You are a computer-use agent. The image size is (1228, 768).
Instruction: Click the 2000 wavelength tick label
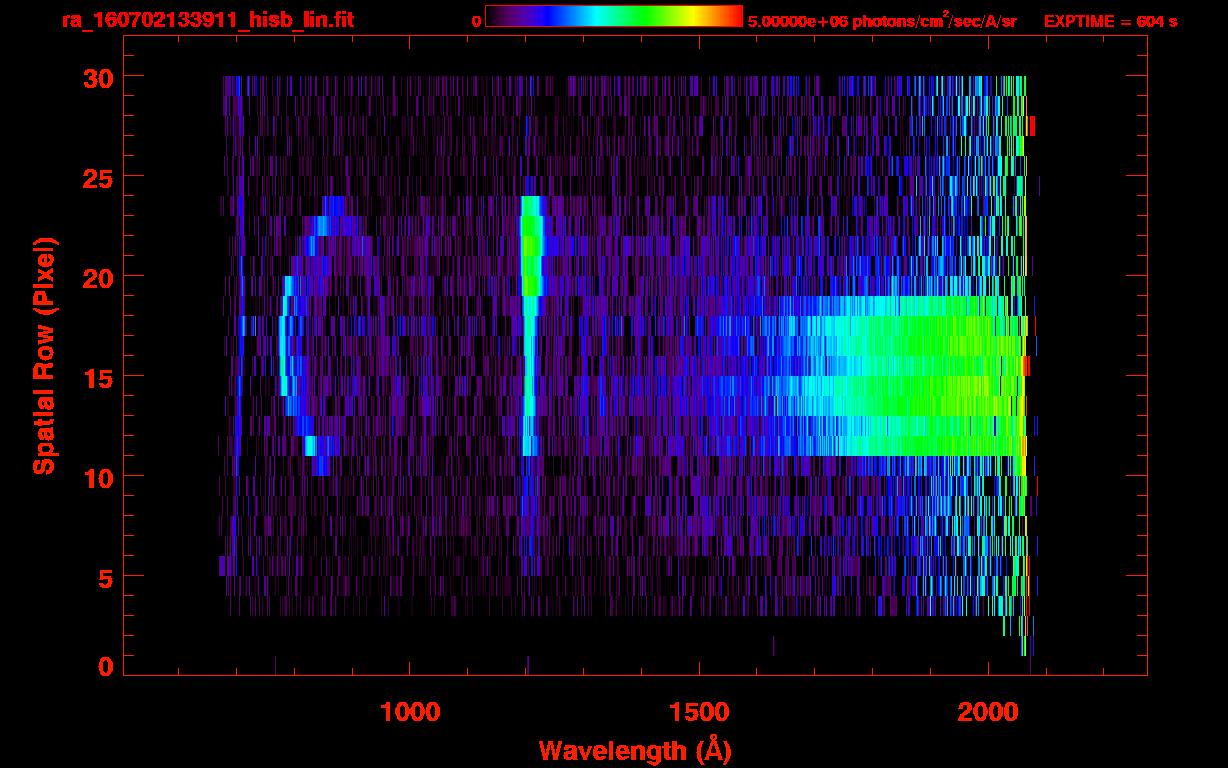pos(987,711)
